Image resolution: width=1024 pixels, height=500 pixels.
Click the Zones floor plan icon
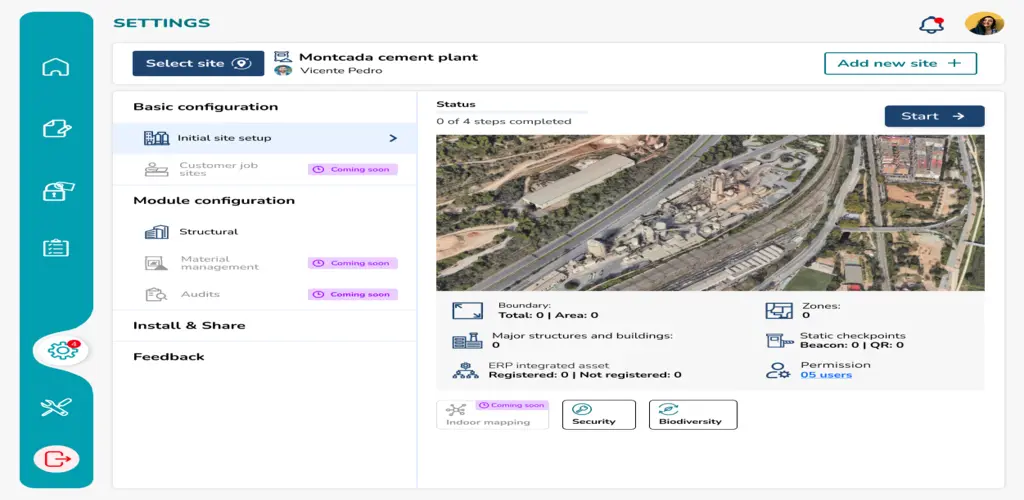click(x=778, y=310)
